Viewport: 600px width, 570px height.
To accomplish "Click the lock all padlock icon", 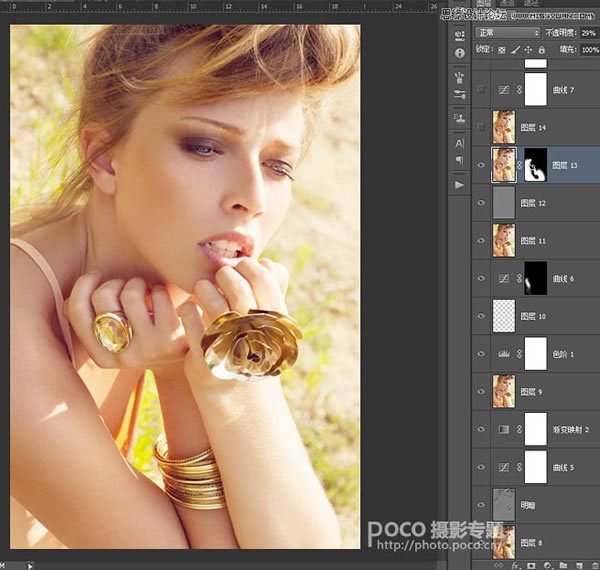I will pyautogui.click(x=541, y=50).
